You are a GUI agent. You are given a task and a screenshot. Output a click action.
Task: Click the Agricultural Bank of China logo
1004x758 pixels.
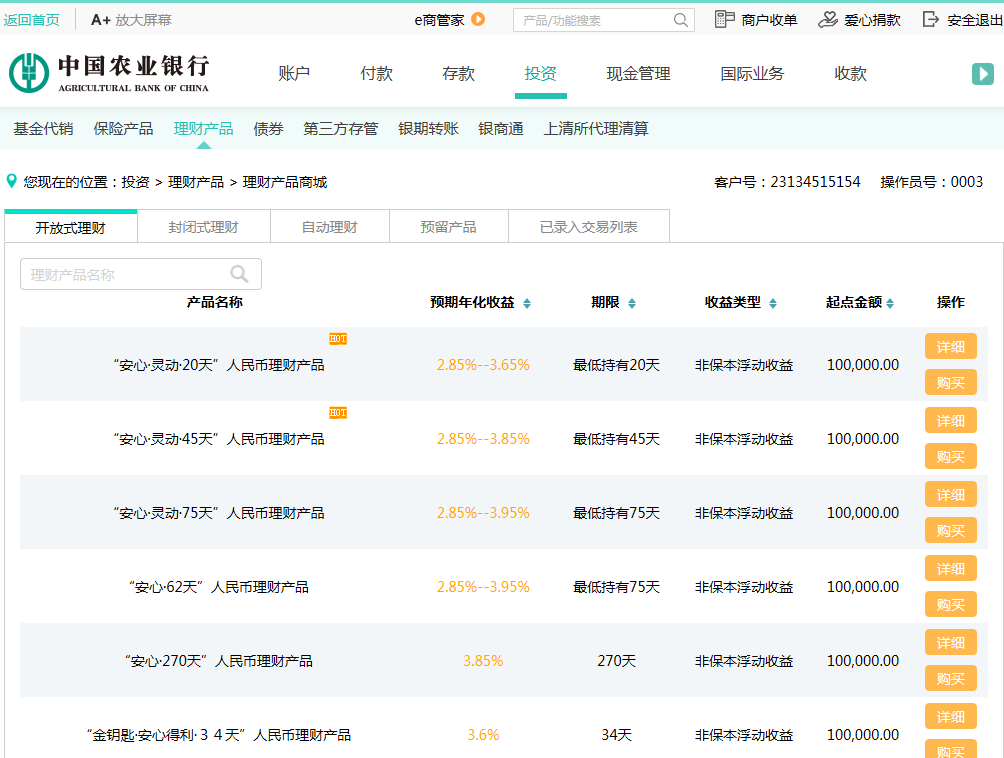tap(109, 73)
